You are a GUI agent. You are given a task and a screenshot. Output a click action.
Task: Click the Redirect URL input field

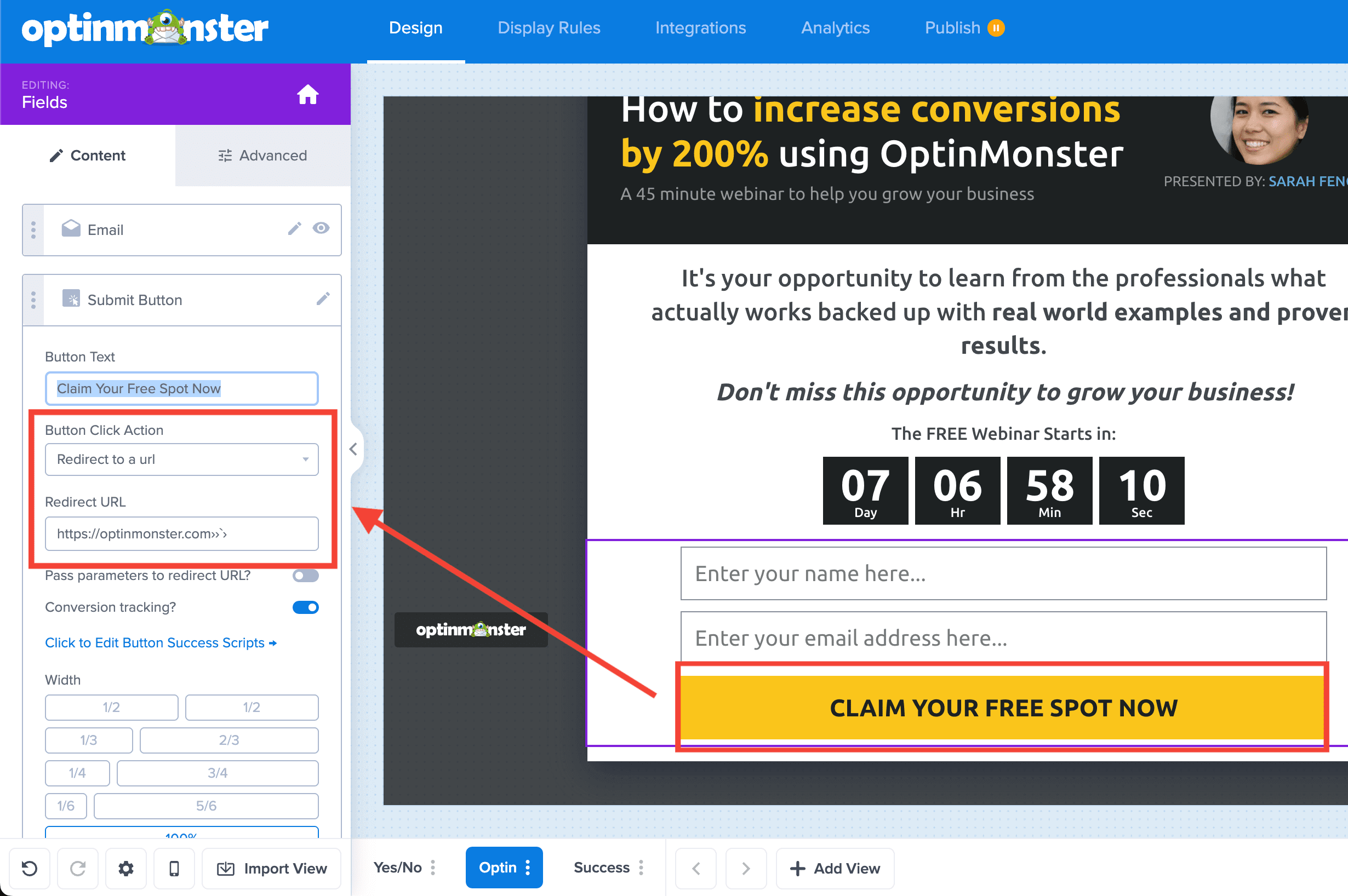(x=182, y=534)
